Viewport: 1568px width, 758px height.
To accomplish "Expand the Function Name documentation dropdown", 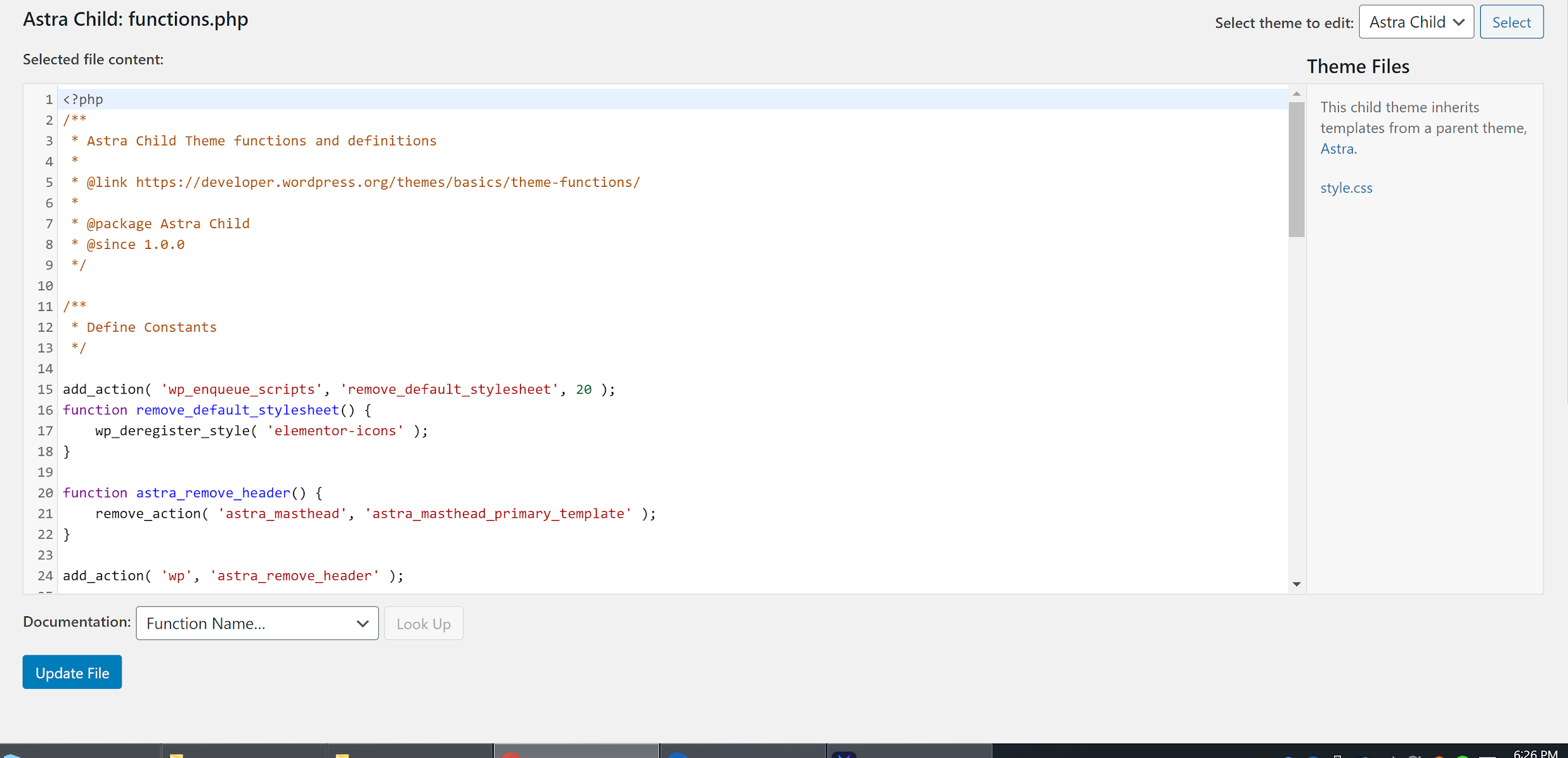I will point(257,623).
